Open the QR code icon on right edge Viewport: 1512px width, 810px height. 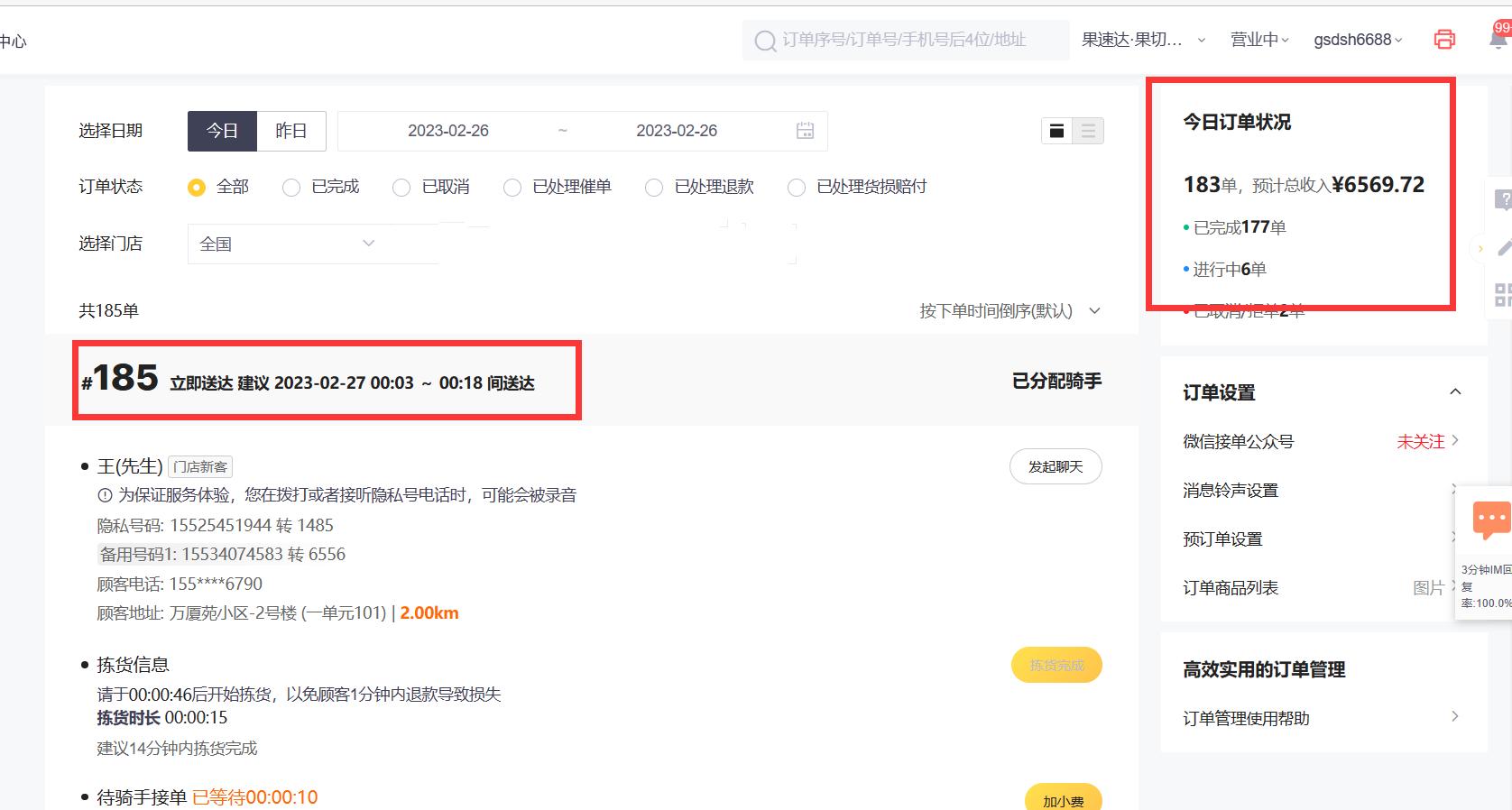(1503, 294)
